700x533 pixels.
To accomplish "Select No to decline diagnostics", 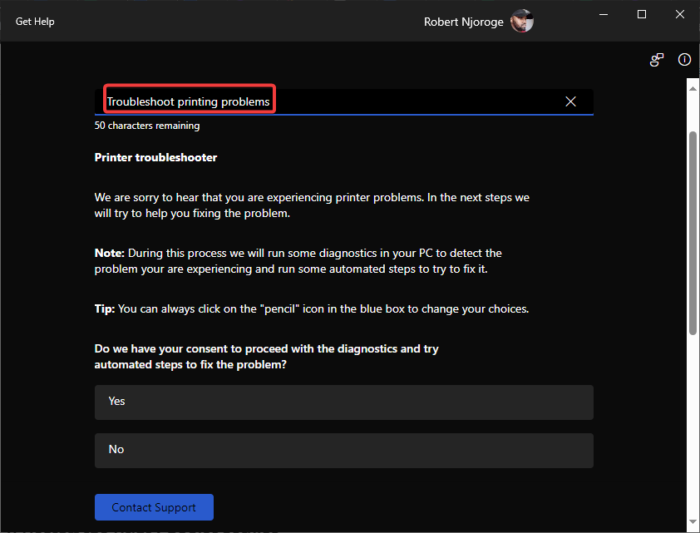I will coord(344,450).
